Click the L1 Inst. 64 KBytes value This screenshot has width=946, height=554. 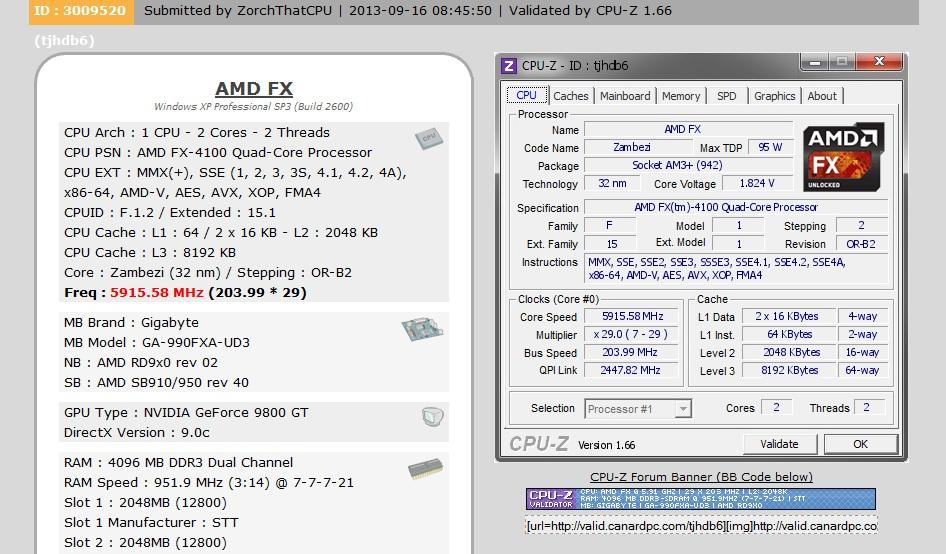point(789,334)
